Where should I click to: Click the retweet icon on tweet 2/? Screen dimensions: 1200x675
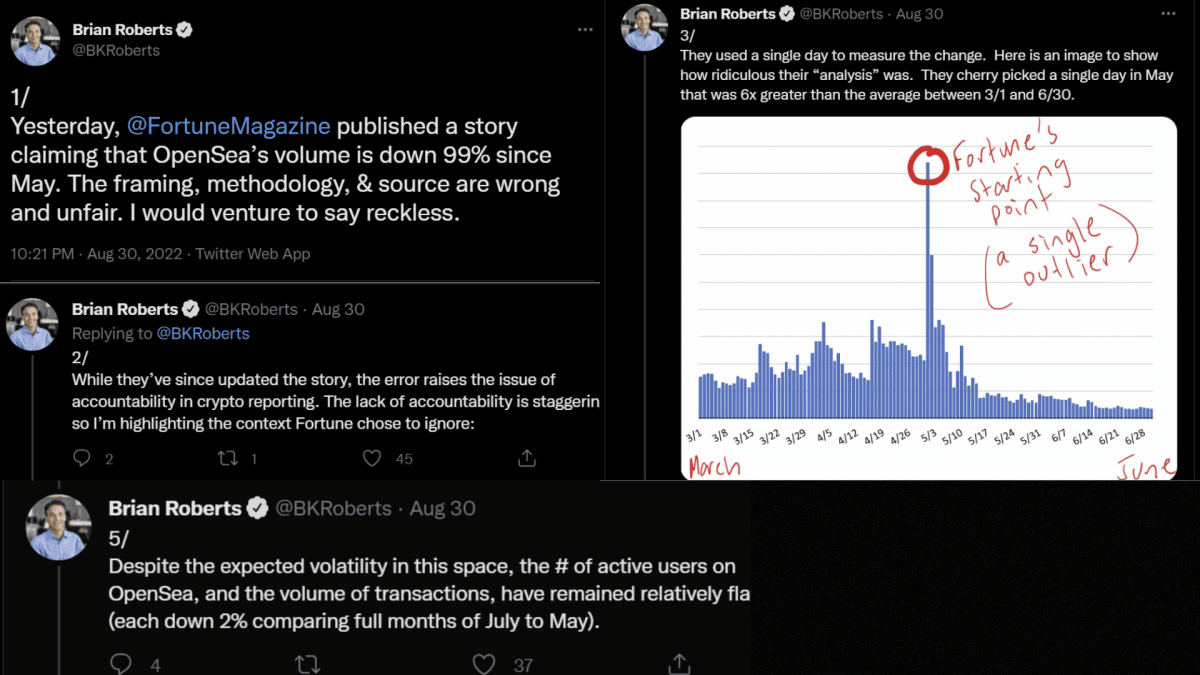(x=226, y=458)
